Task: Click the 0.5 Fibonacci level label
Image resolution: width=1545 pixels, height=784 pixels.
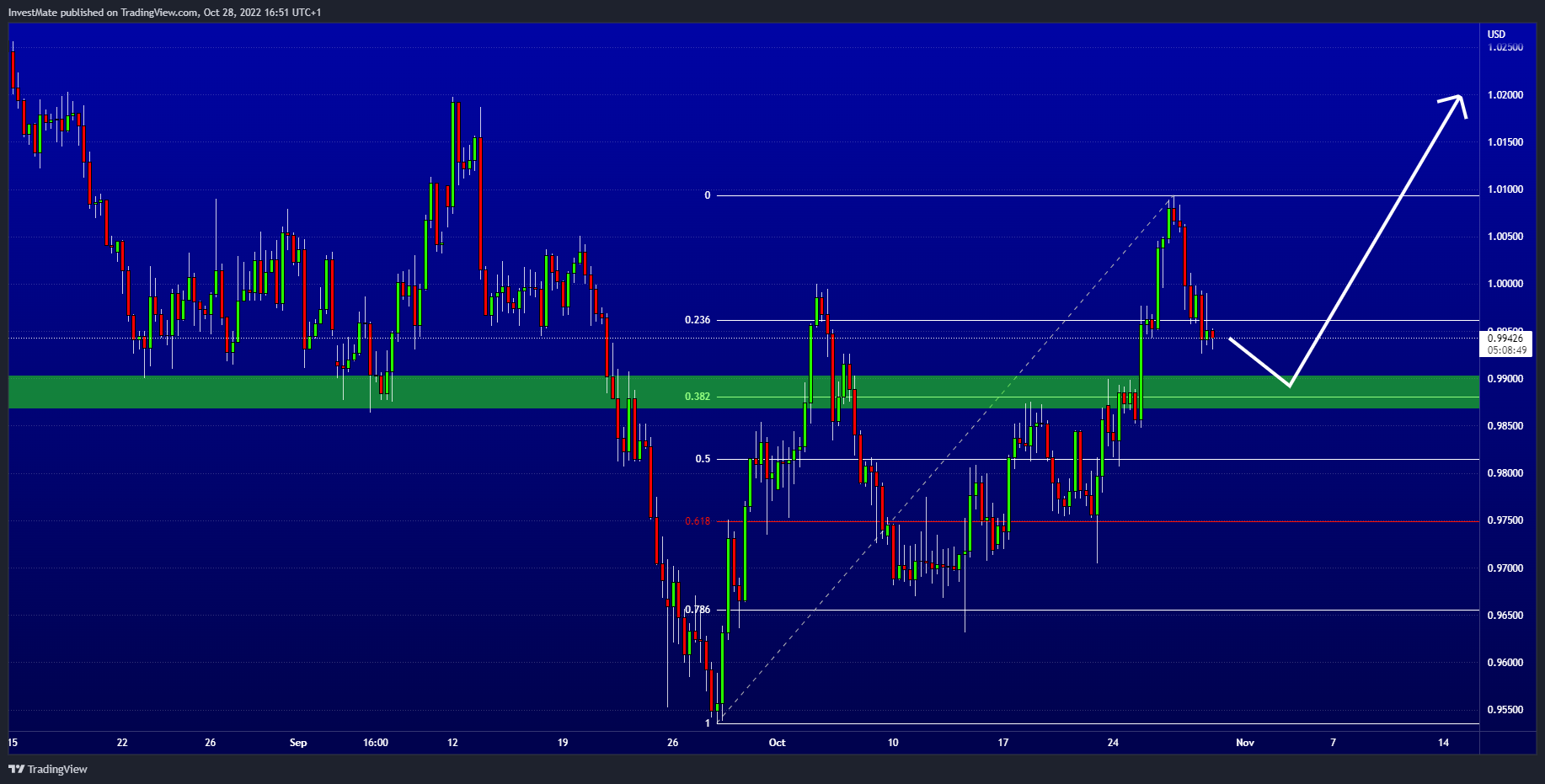Action: 703,459
